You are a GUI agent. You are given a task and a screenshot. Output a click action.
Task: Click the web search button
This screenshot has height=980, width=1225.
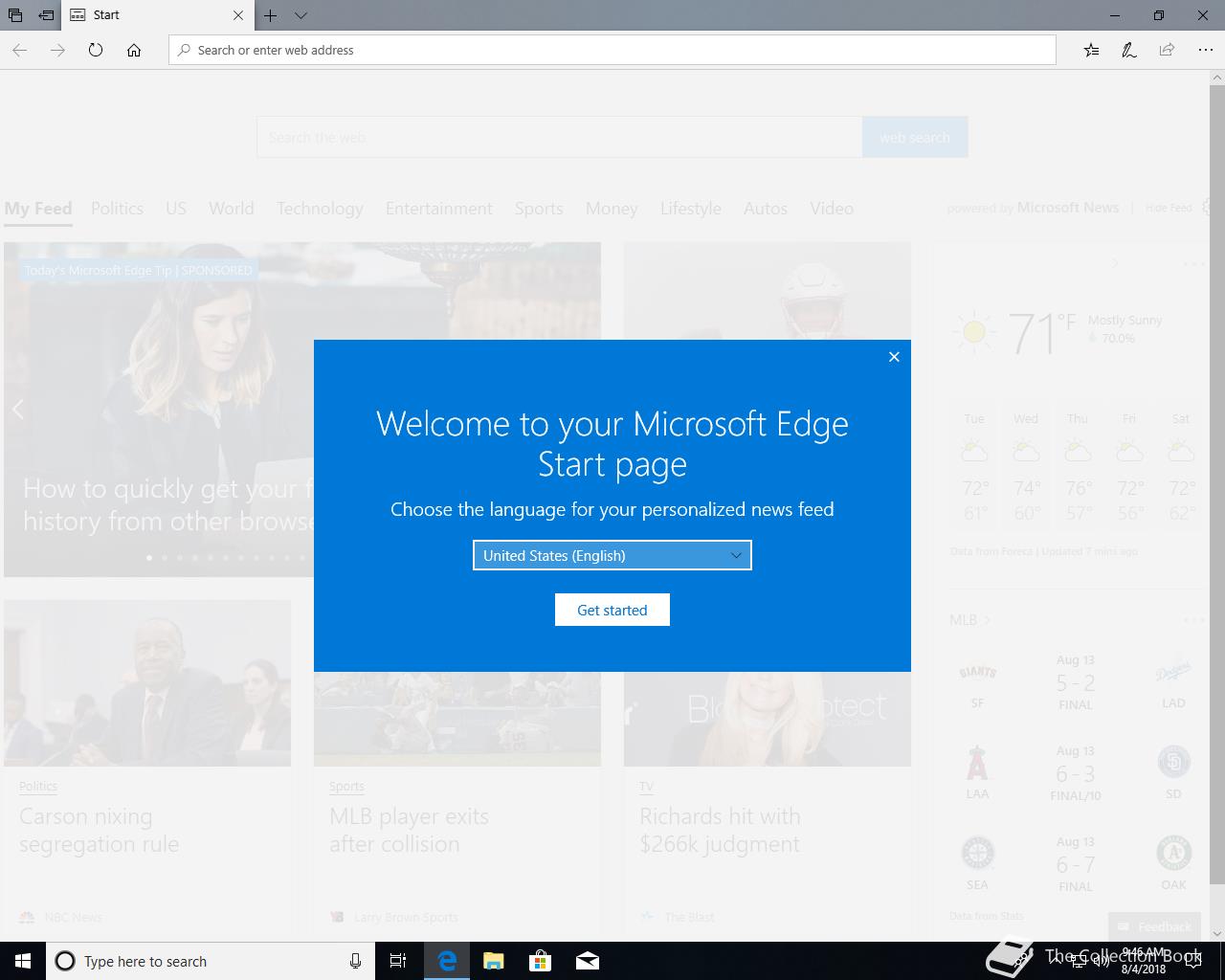[x=915, y=137]
